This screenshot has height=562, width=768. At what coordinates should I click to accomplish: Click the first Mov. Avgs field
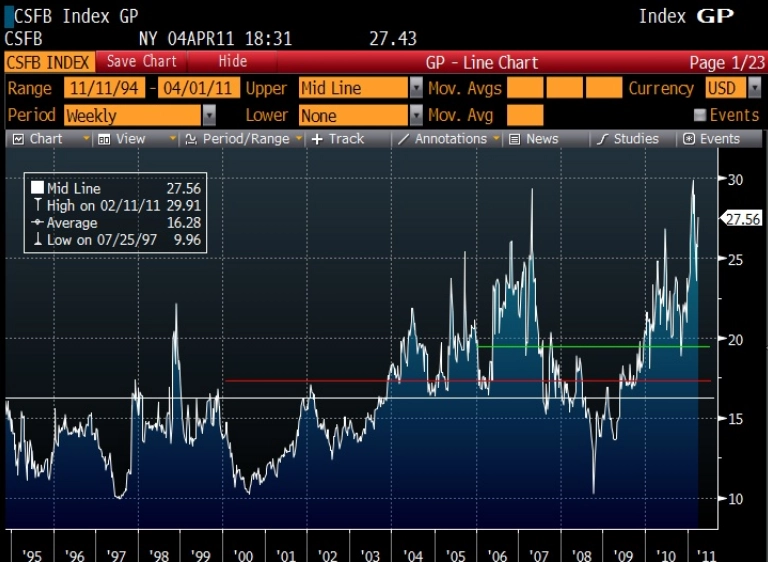[525, 88]
